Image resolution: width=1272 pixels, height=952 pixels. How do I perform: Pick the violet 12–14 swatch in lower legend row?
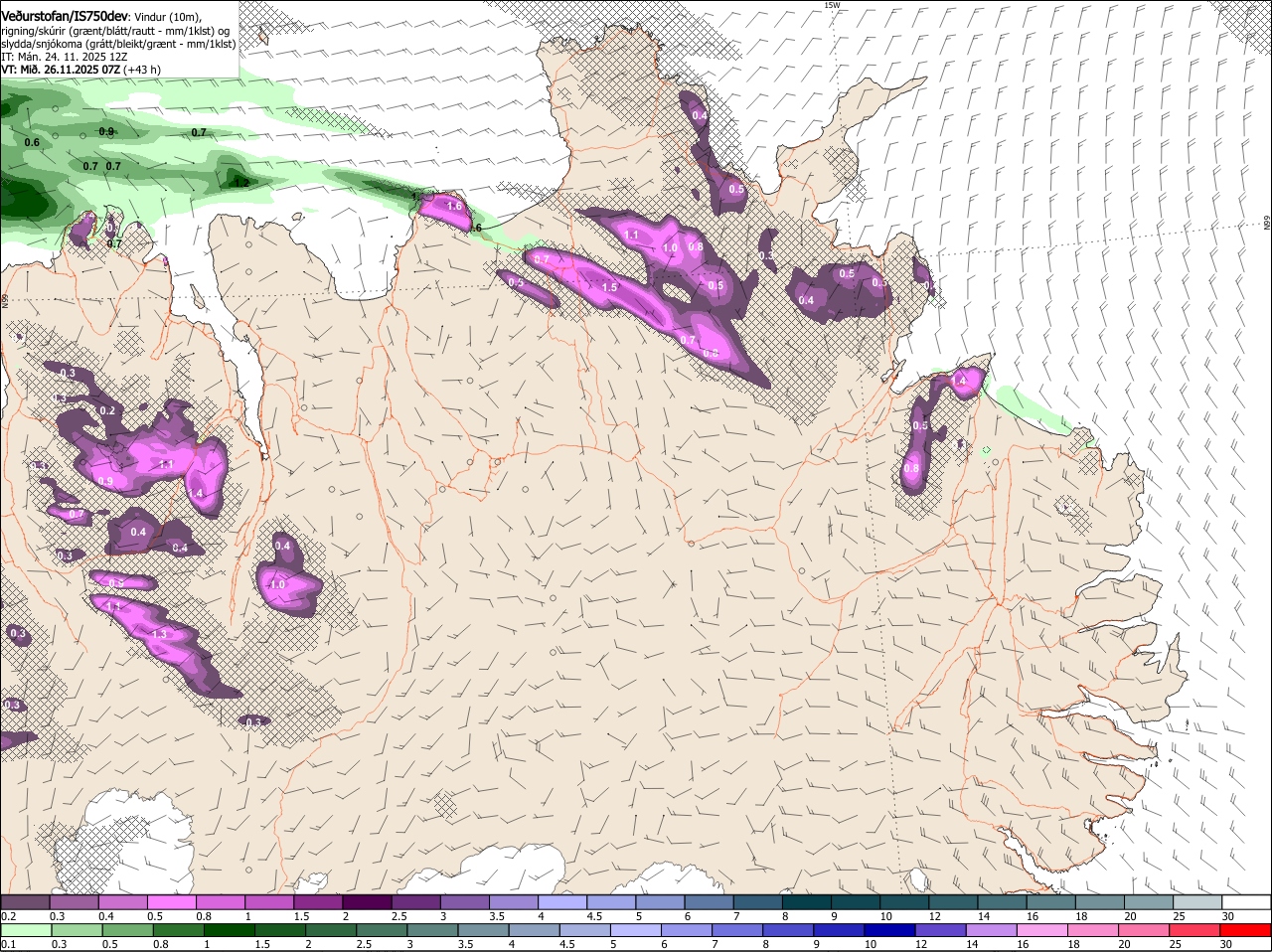[x=941, y=931]
